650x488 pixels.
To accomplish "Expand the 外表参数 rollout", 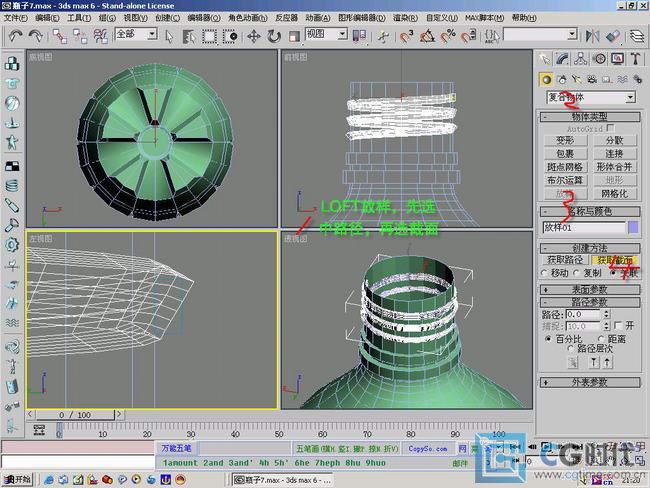I will 589,382.
